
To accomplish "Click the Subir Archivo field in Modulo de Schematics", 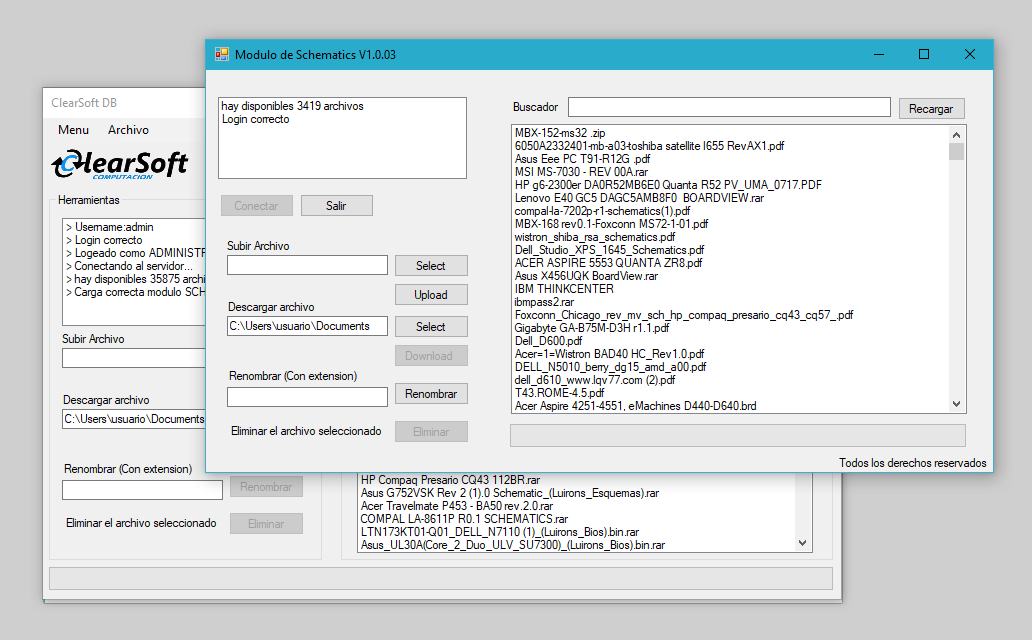I will coord(307,265).
